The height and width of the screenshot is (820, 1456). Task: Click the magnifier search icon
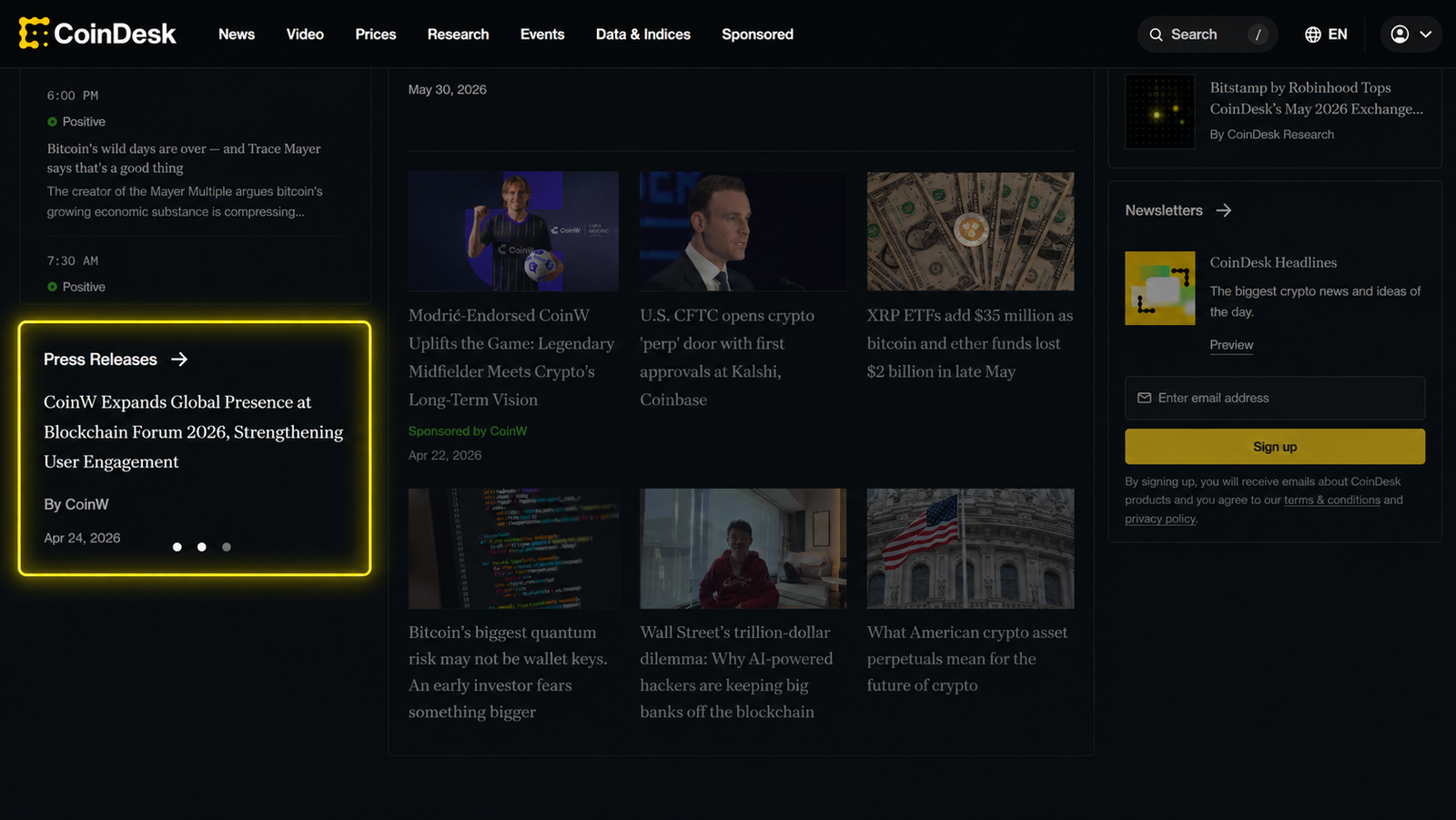(x=1156, y=35)
